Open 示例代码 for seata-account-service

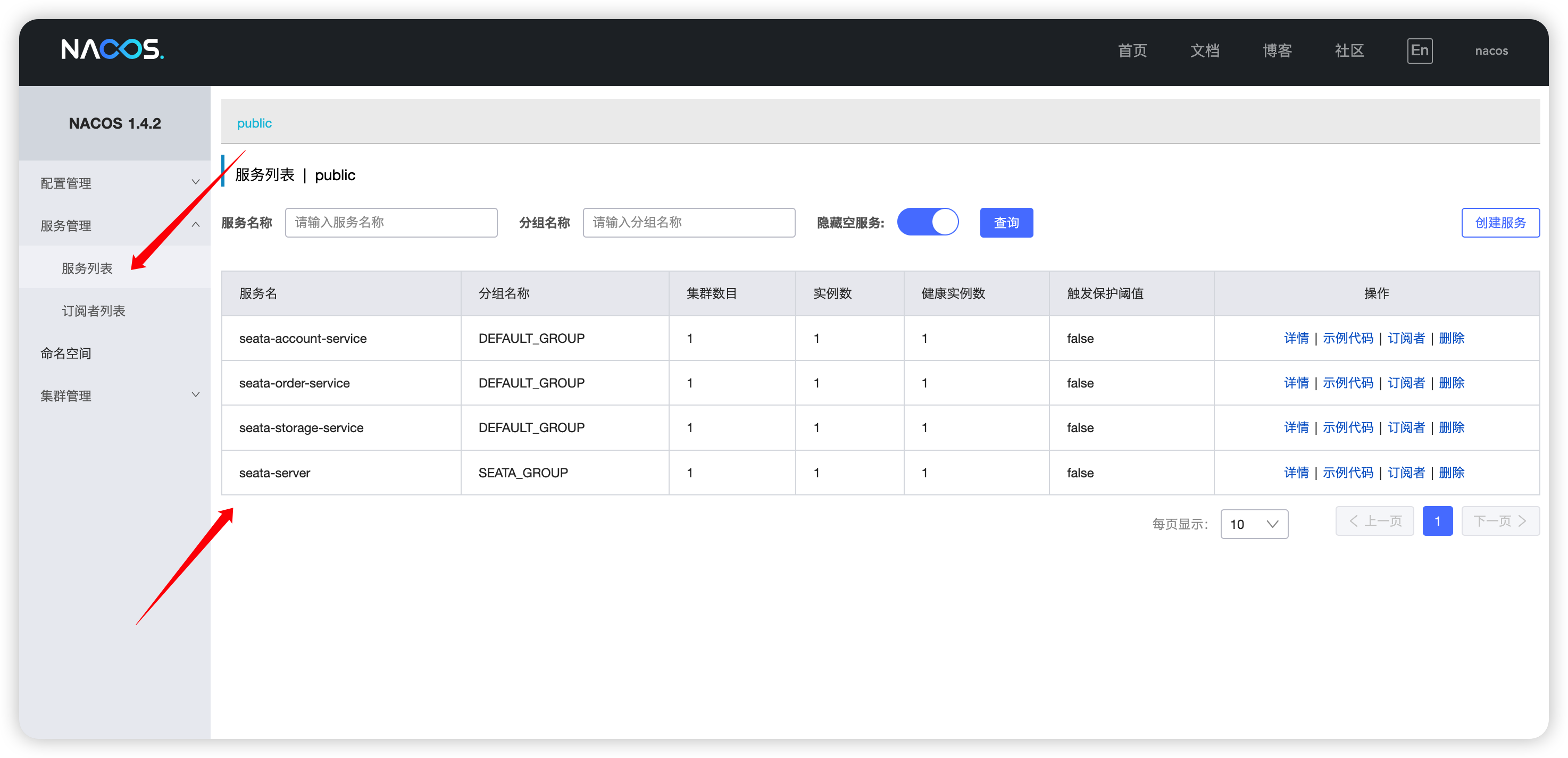click(x=1348, y=338)
